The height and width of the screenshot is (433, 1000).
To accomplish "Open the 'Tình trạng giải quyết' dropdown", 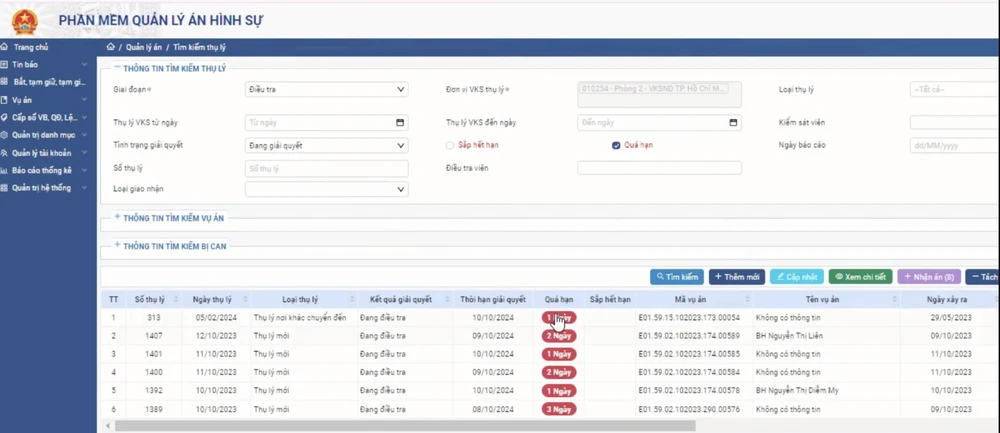I will (x=326, y=145).
